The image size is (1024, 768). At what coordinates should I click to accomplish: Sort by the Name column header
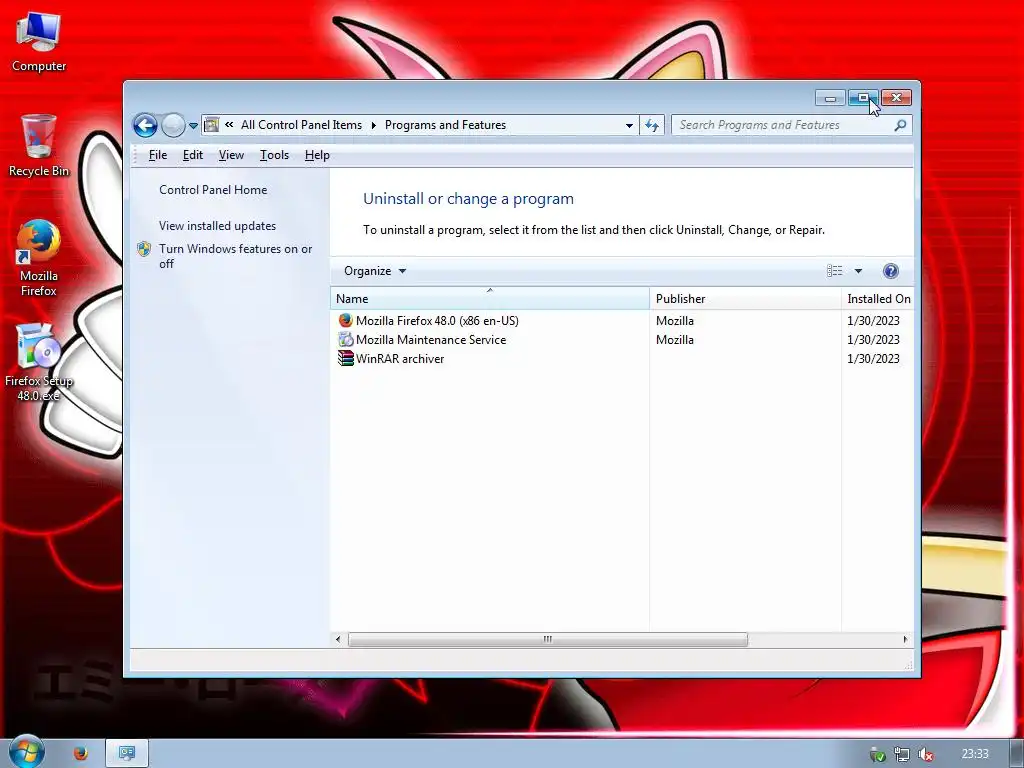pyautogui.click(x=490, y=298)
